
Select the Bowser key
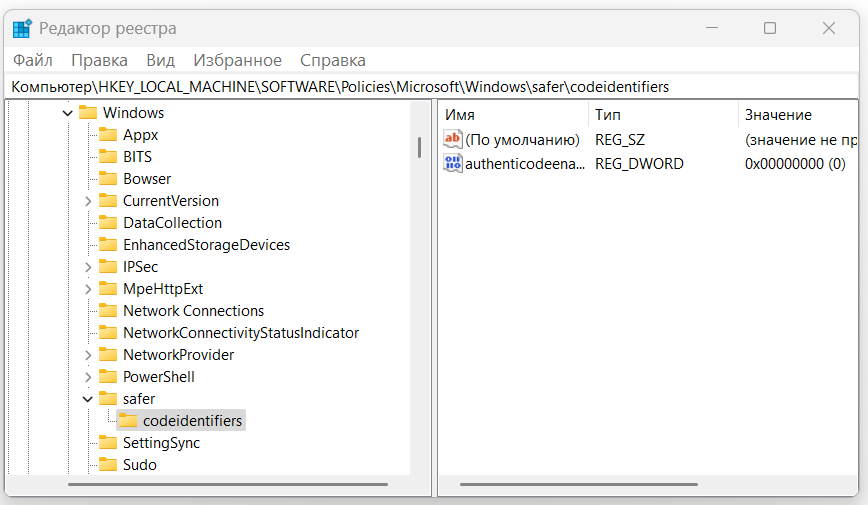click(147, 179)
